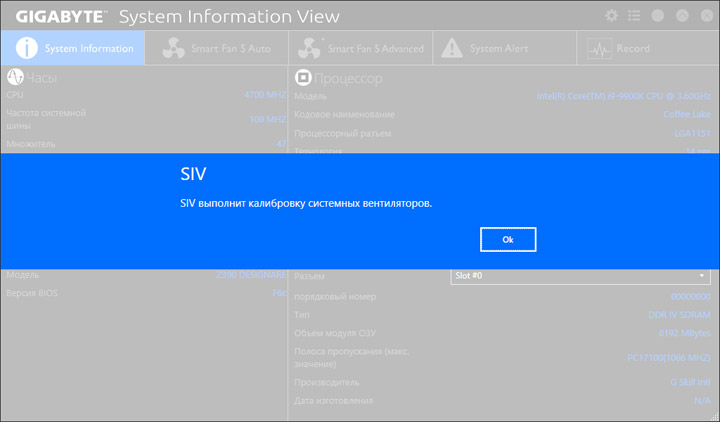The width and height of the screenshot is (720, 422).
Task: Click the G Skill Intl manufacturer value
Action: (x=690, y=382)
